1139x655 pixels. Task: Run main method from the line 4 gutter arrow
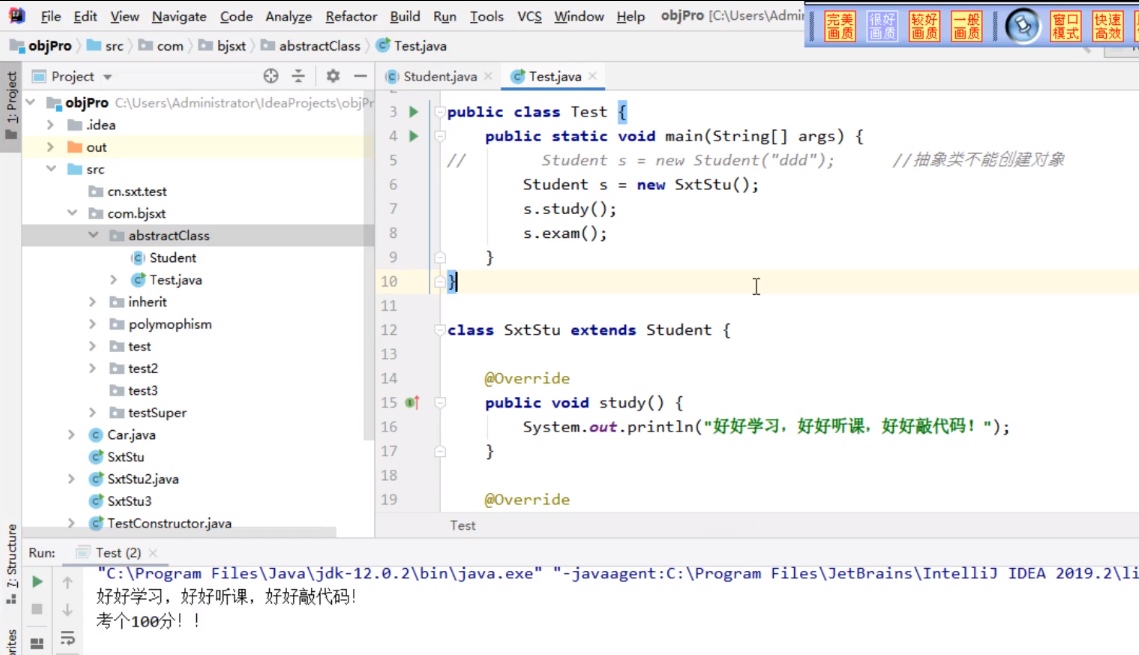[x=413, y=136]
